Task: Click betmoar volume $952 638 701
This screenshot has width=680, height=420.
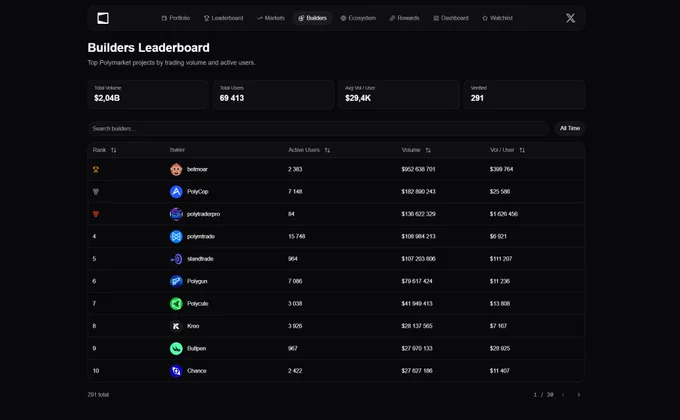Action: [x=418, y=169]
